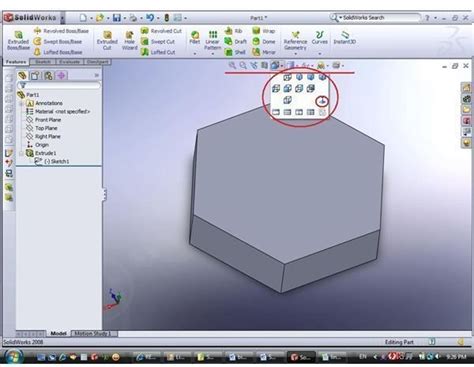
Task: Choose the Draft feature
Action: 235,42
